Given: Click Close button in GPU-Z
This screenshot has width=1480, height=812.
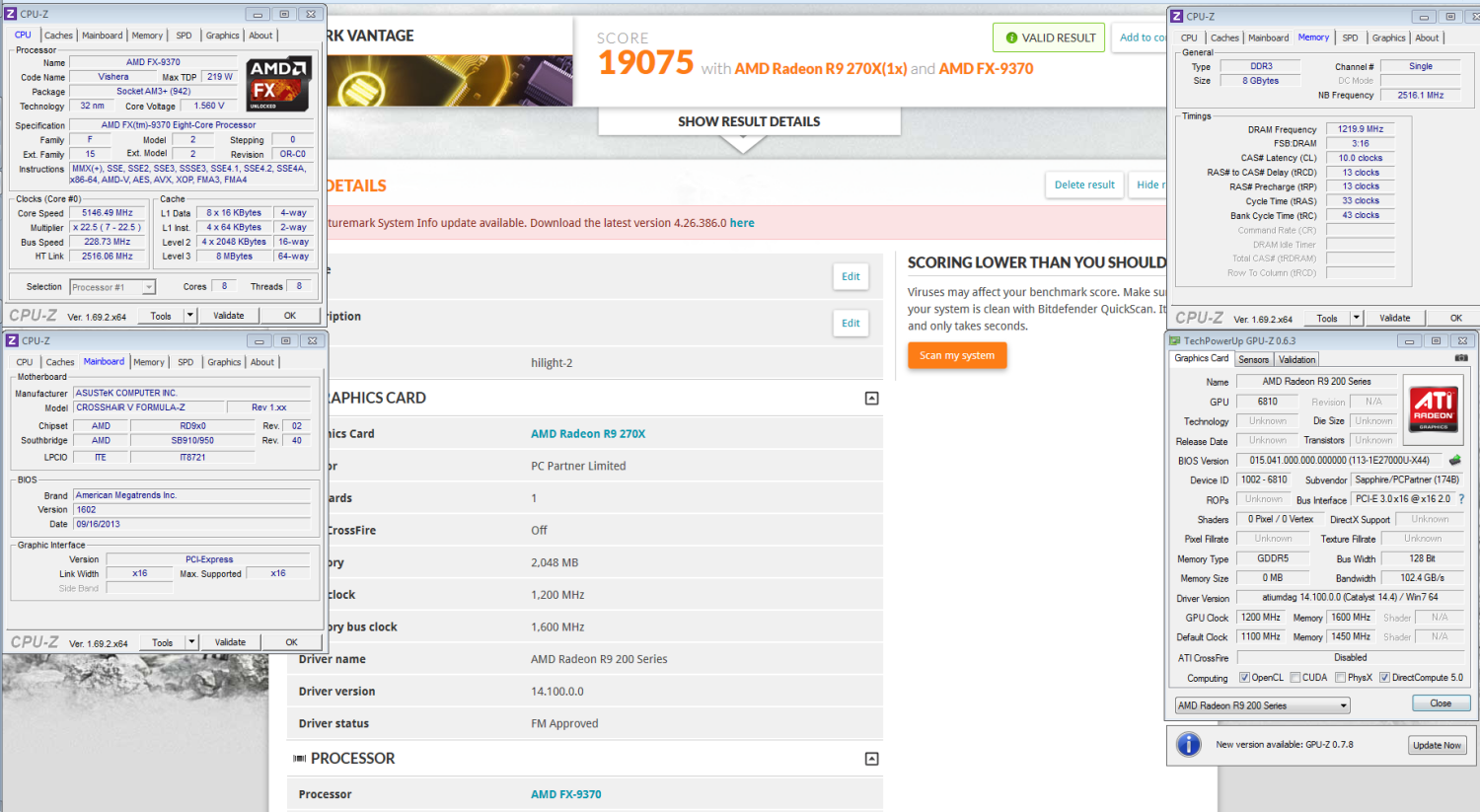Looking at the screenshot, I should click(x=1441, y=703).
